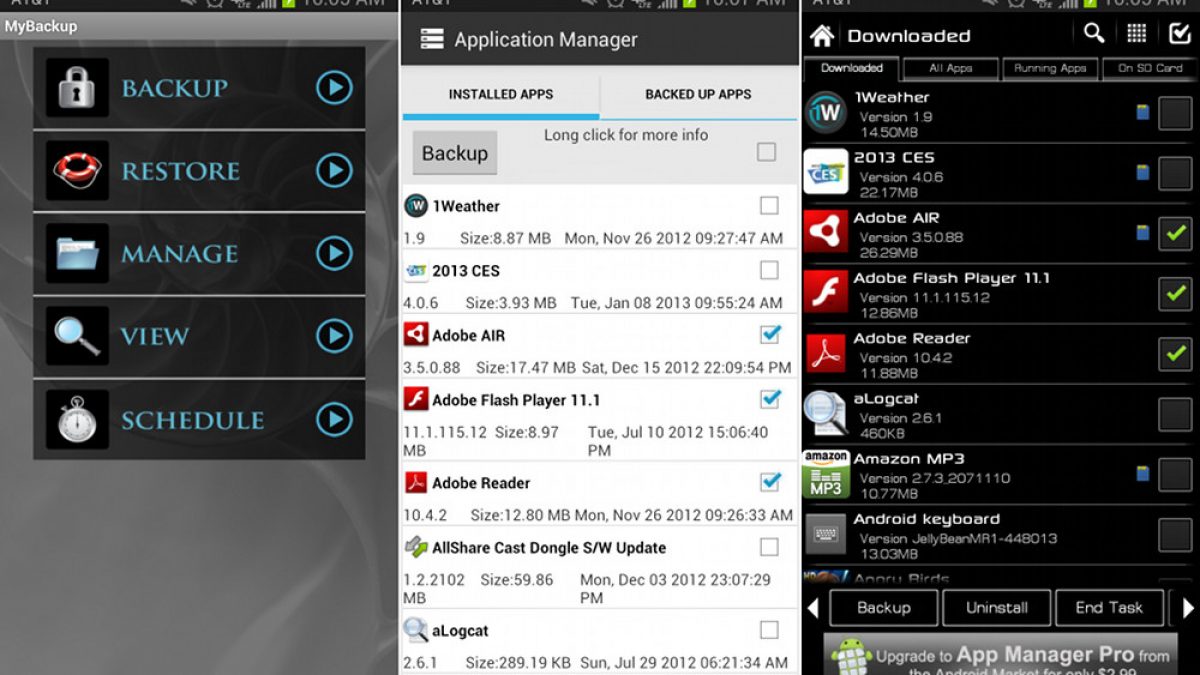Screen dimensions: 1200x675
Task: Tap the home icon beside Downloaded
Action: (x=822, y=36)
